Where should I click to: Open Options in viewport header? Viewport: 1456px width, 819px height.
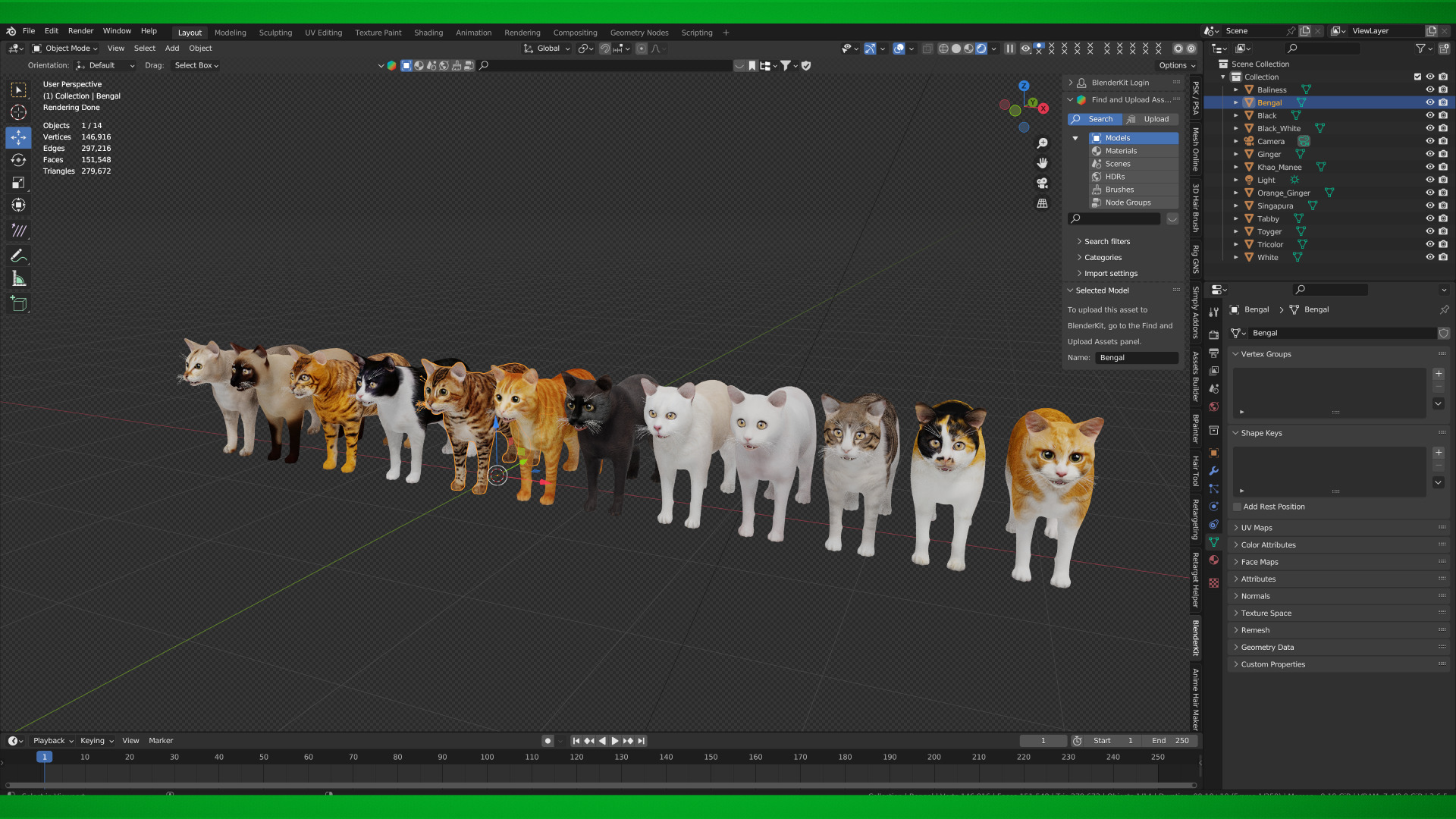click(1176, 65)
